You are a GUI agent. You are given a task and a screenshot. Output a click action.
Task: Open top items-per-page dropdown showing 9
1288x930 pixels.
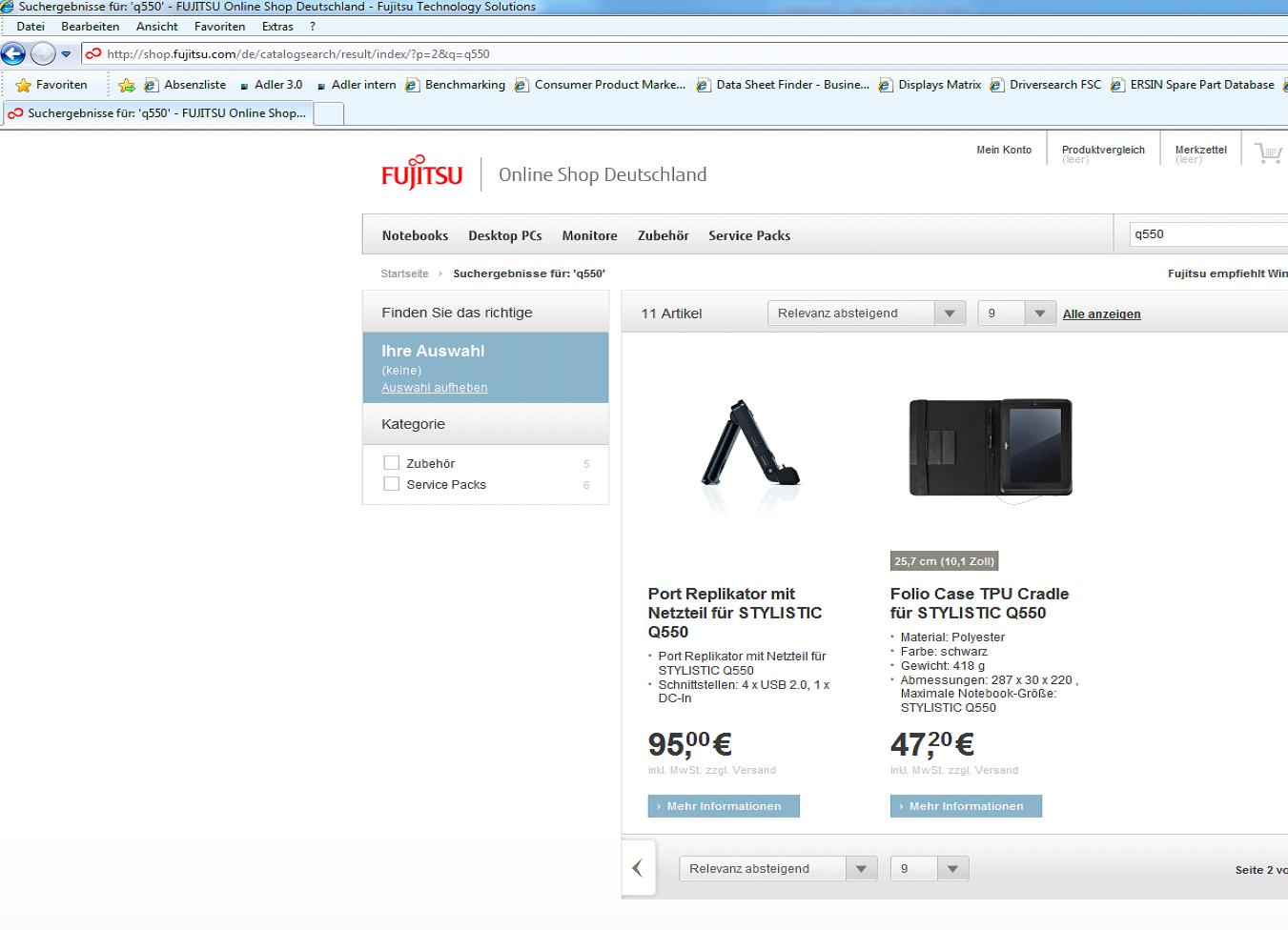pyautogui.click(x=1016, y=313)
